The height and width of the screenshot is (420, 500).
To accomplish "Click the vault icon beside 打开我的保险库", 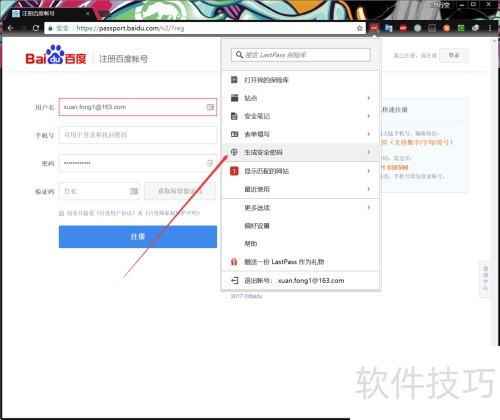I will [234, 80].
